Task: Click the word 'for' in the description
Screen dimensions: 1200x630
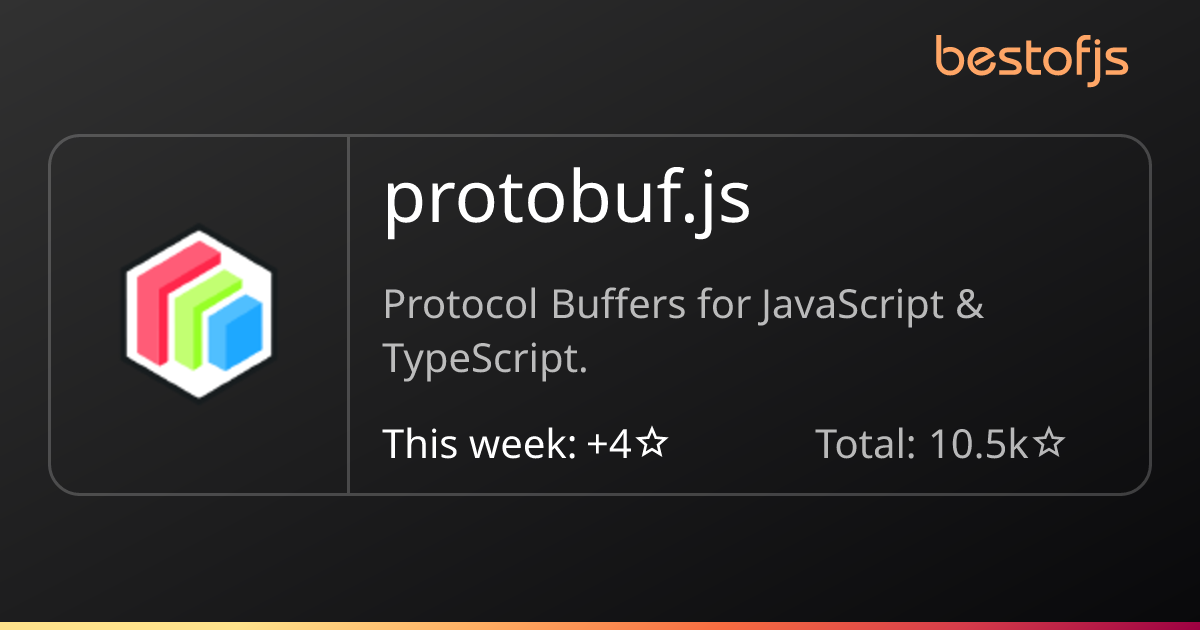Action: pyautogui.click(x=722, y=305)
